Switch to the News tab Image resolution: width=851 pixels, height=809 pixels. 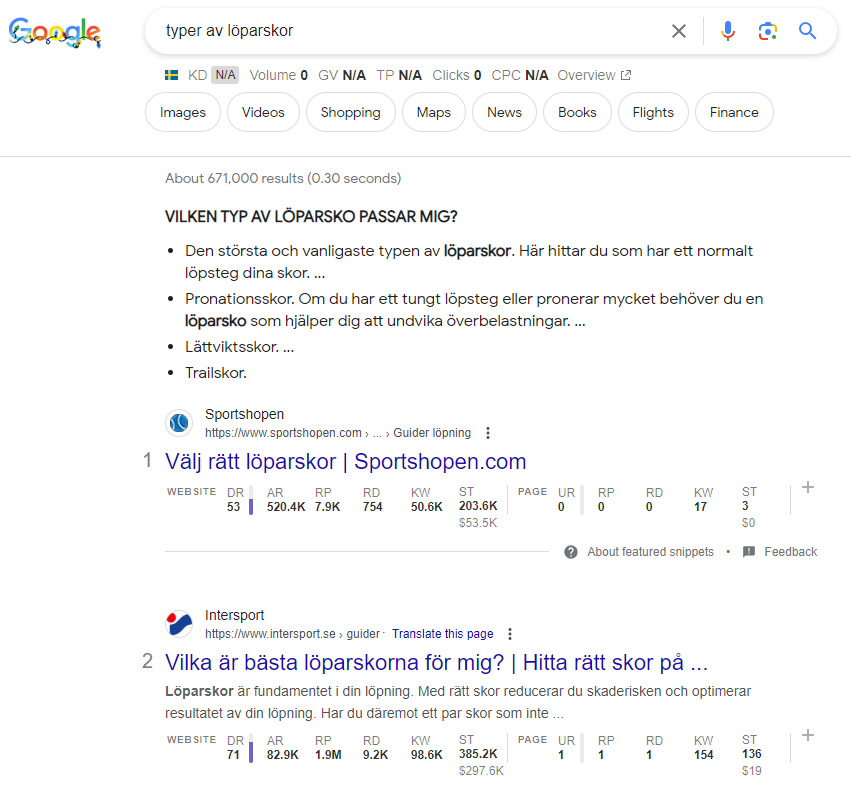click(504, 112)
